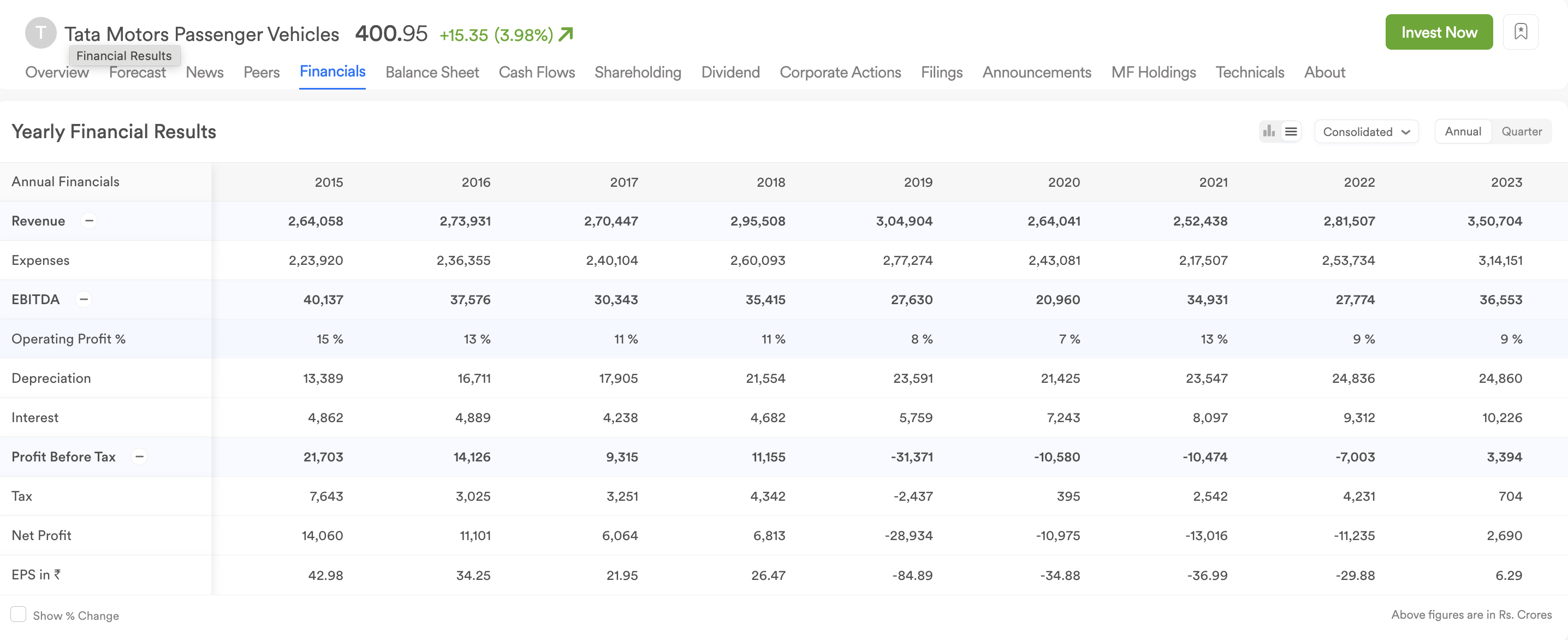1568x640 pixels.
Task: Click the 2023 column header
Action: (1506, 182)
